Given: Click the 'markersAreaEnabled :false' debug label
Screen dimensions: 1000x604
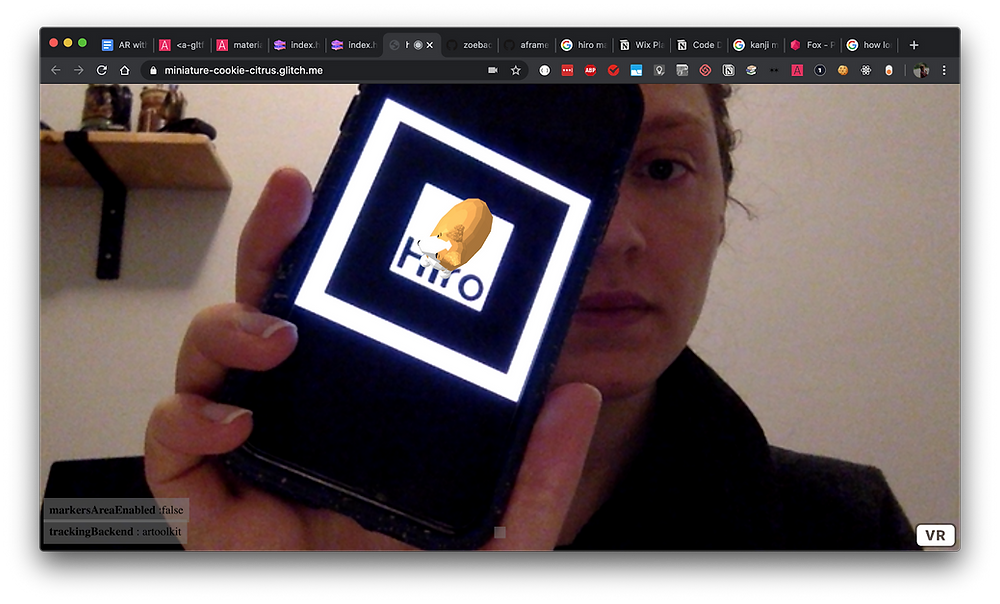Looking at the screenshot, I should (x=116, y=510).
